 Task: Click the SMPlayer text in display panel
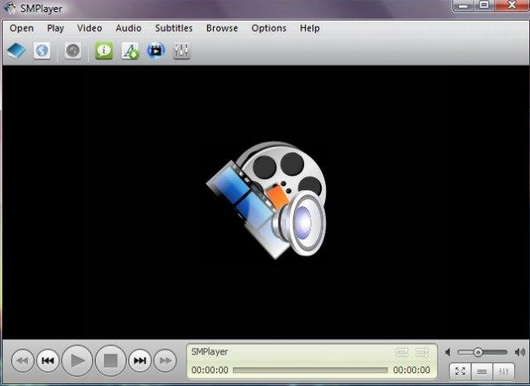pos(210,352)
